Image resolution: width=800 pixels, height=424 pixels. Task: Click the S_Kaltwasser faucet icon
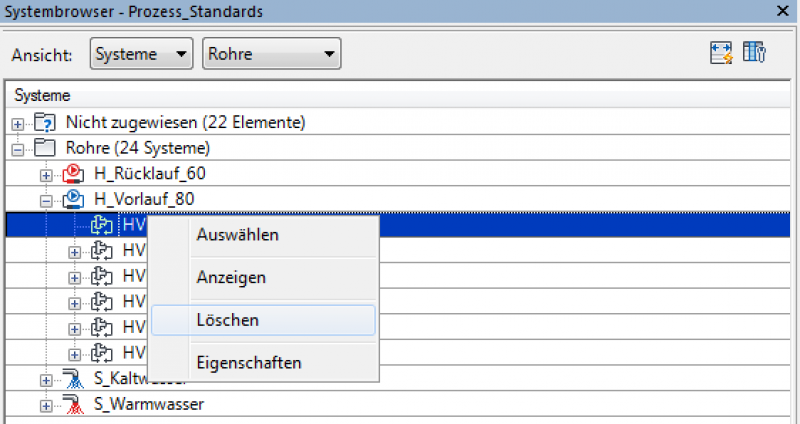point(72,379)
